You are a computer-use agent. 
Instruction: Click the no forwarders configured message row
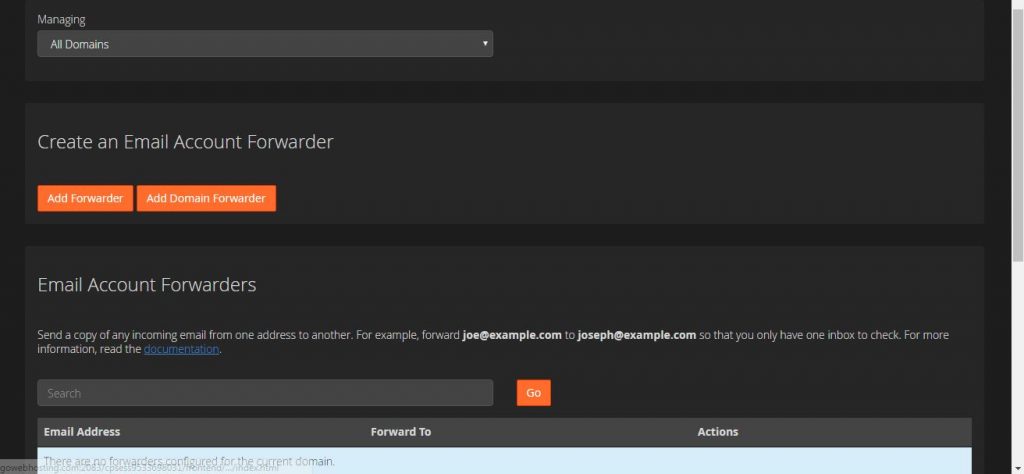(x=504, y=461)
